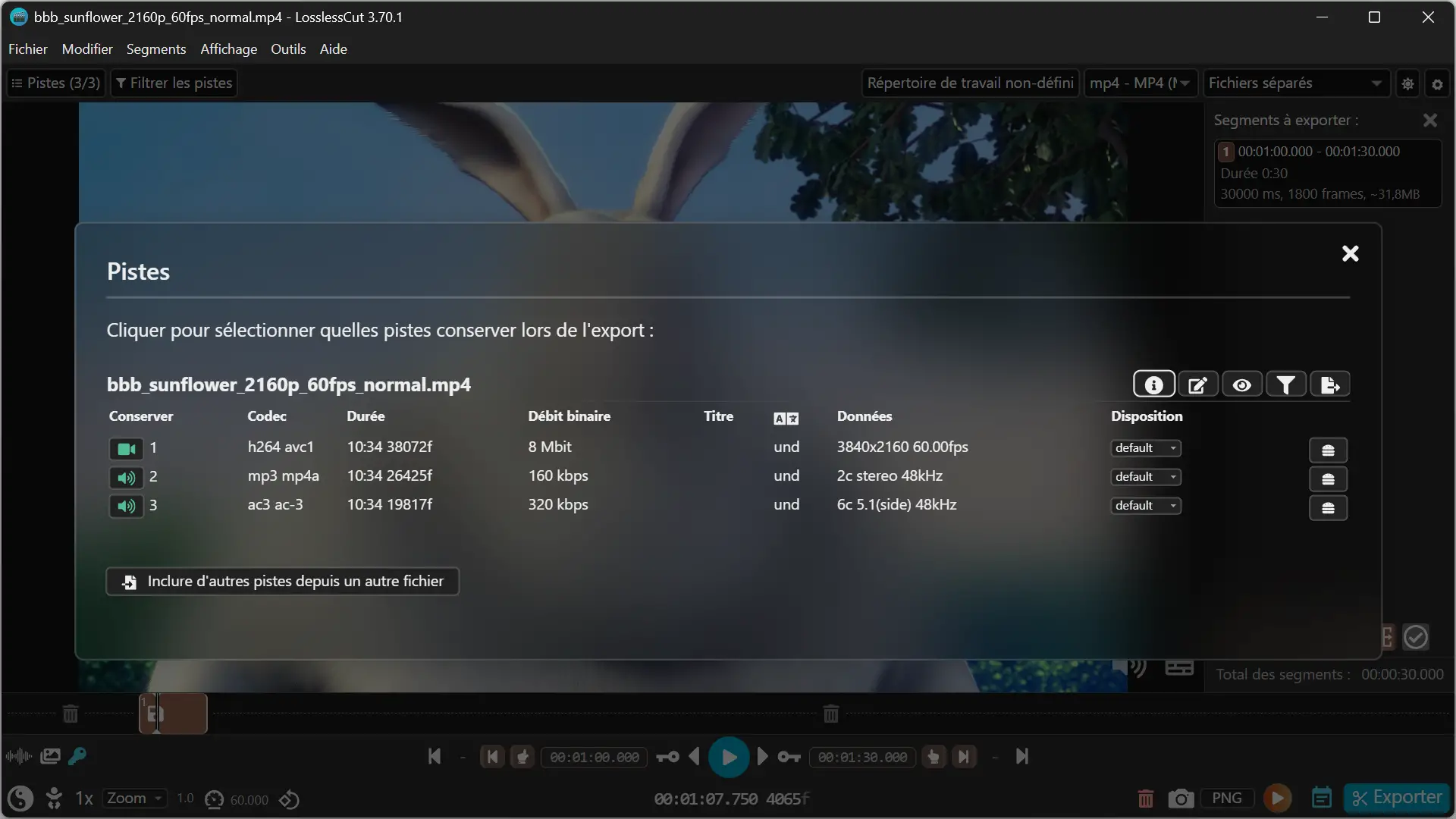Click the edit file metadata pencil icon
1456x819 pixels.
click(1197, 385)
